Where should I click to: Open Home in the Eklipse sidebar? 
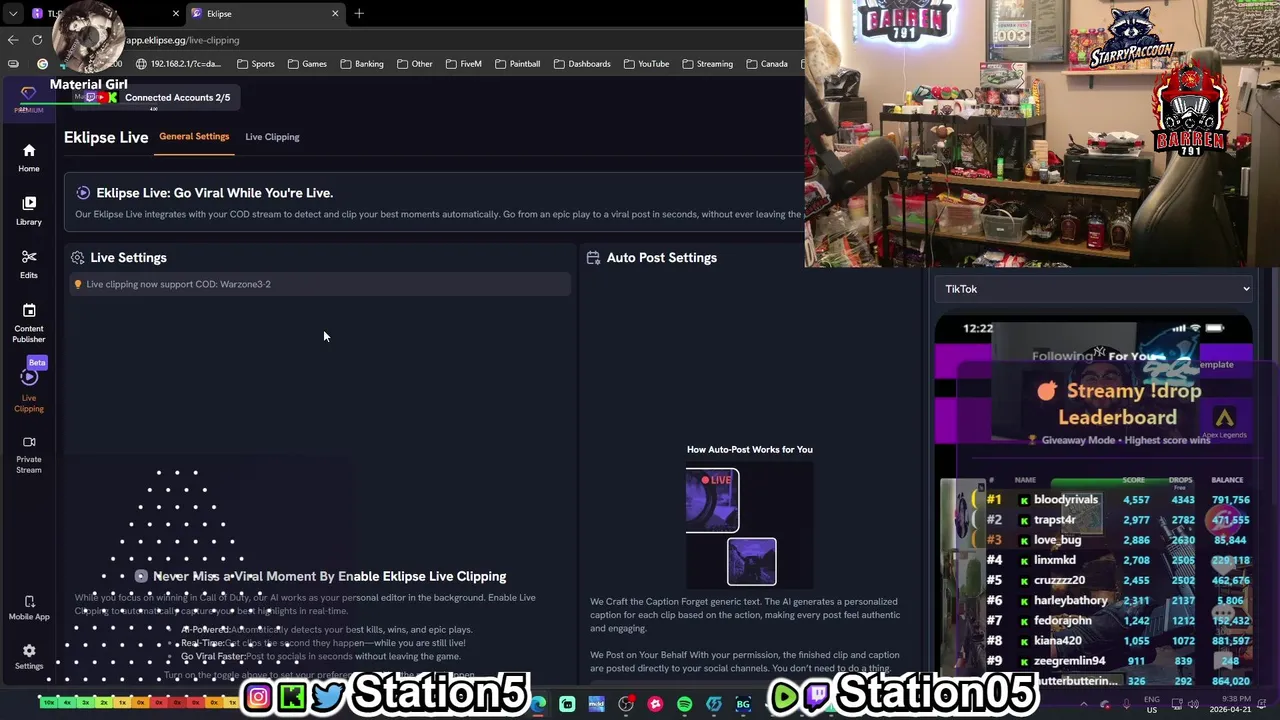(29, 158)
